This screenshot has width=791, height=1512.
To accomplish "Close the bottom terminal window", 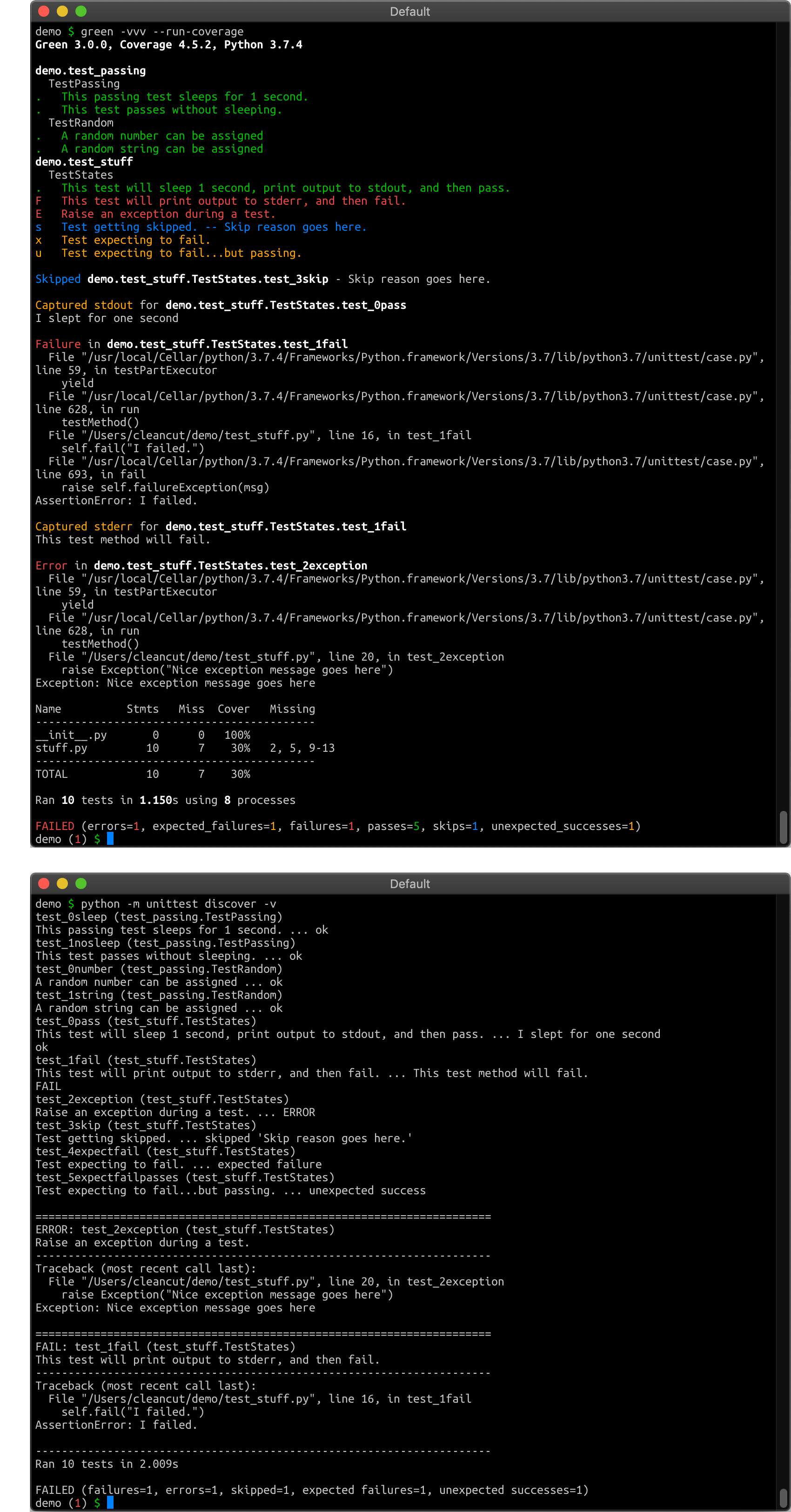I will point(43,883).
